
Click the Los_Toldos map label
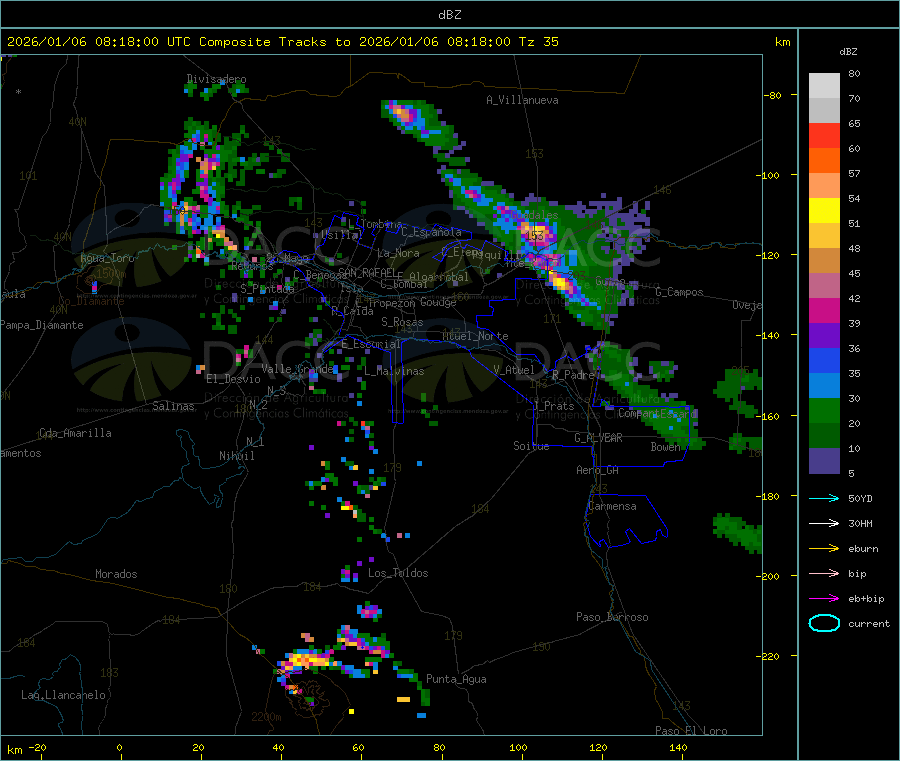[398, 573]
